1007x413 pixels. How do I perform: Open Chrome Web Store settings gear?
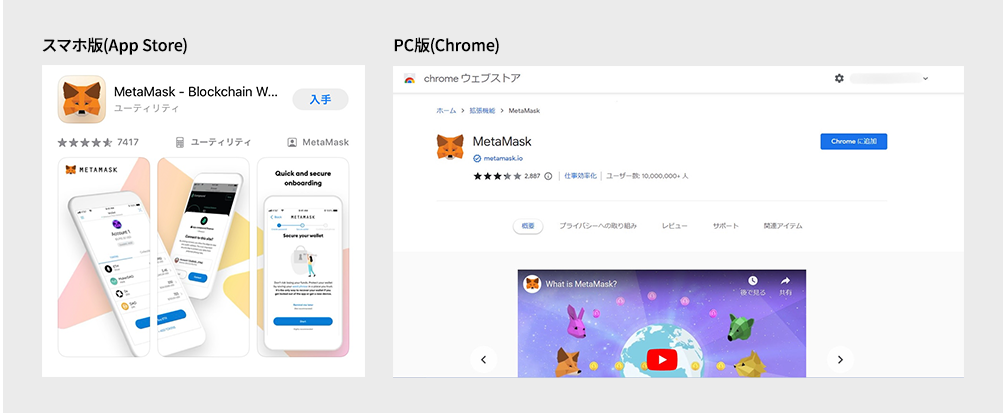[839, 78]
